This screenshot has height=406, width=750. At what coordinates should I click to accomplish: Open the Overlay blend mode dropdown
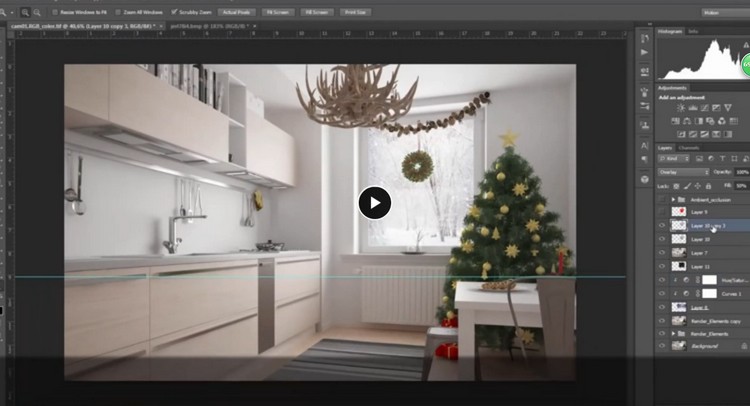(683, 172)
